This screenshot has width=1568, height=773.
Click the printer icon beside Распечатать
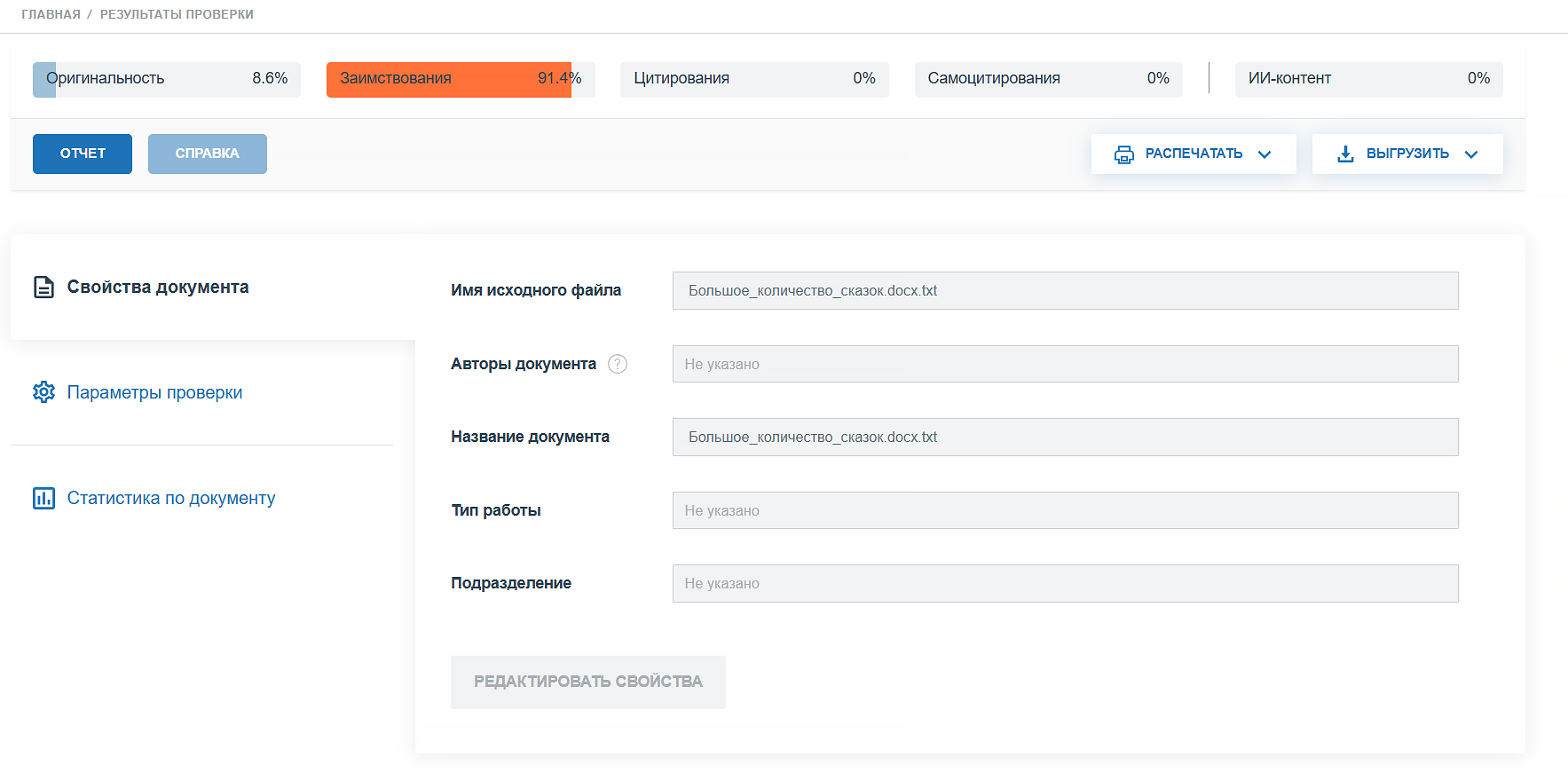(x=1123, y=154)
